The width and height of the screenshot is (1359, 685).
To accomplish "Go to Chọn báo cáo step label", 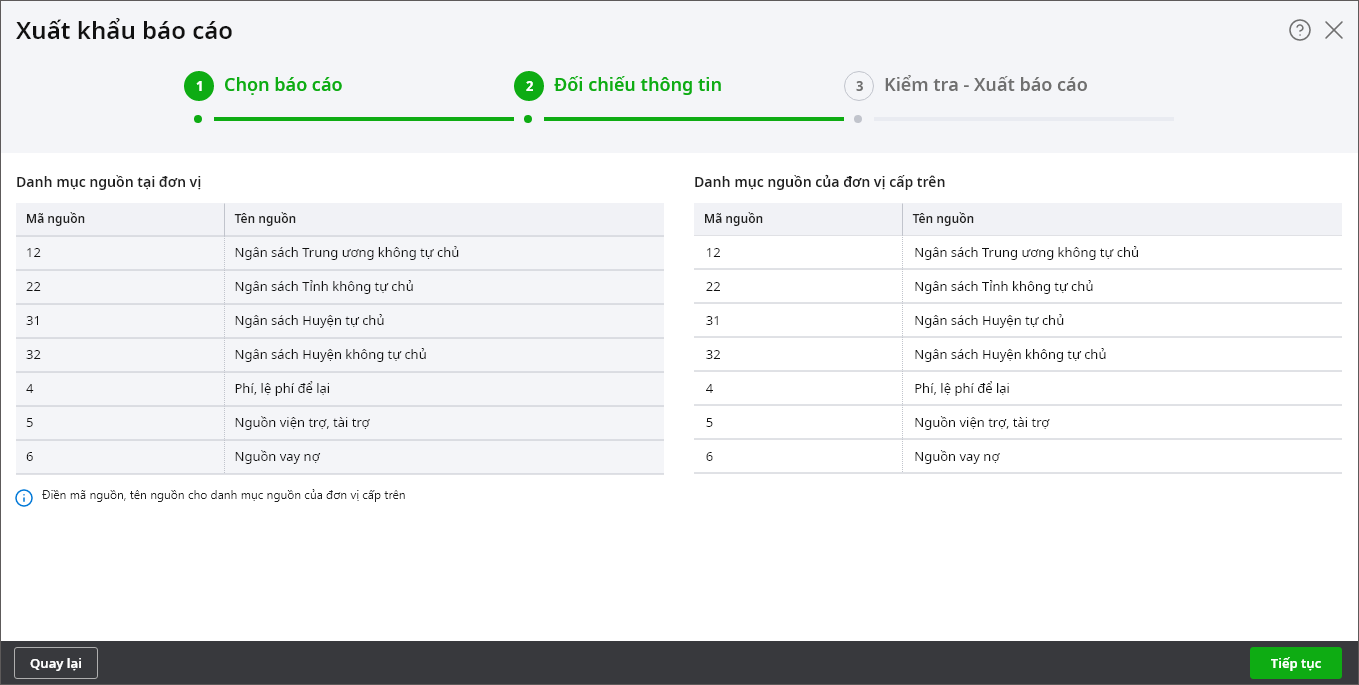I will (x=283, y=85).
